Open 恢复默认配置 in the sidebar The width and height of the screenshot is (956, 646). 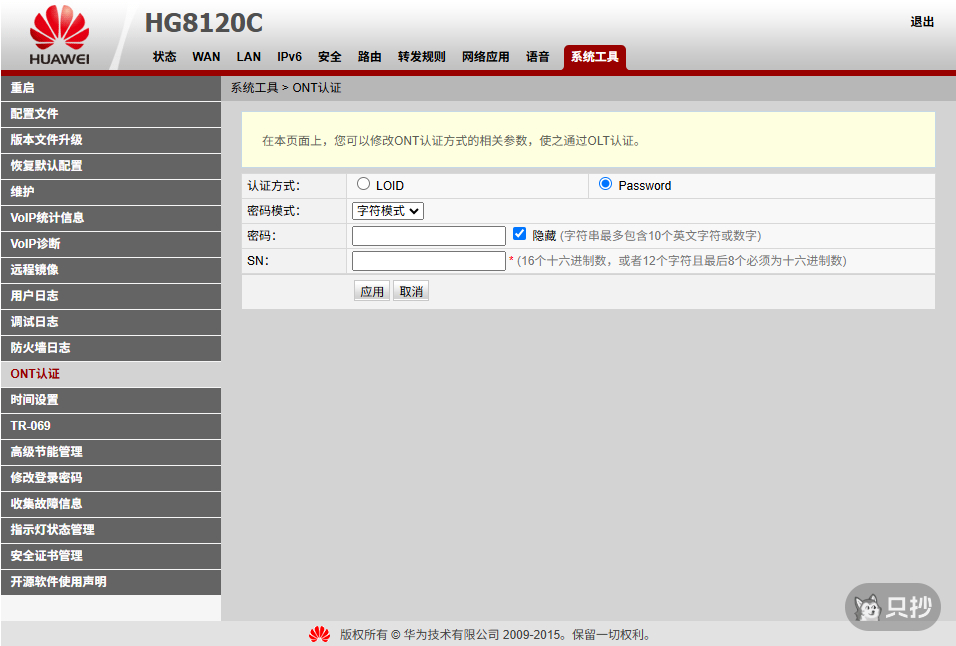[111, 166]
